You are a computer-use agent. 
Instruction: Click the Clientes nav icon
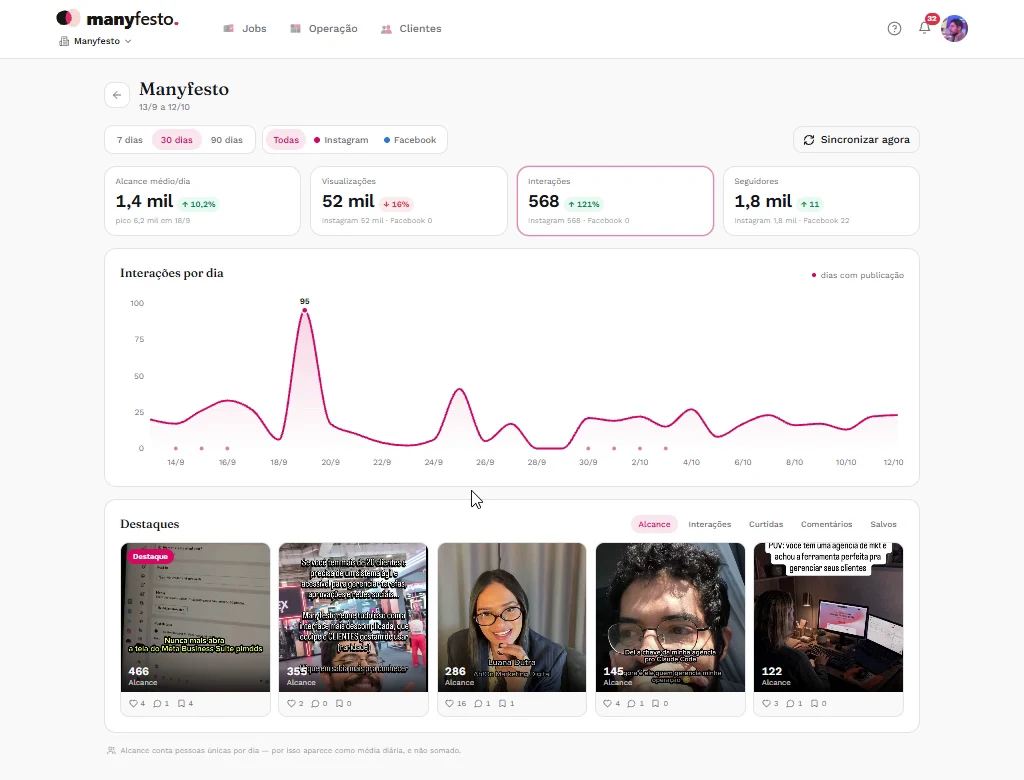pos(386,29)
